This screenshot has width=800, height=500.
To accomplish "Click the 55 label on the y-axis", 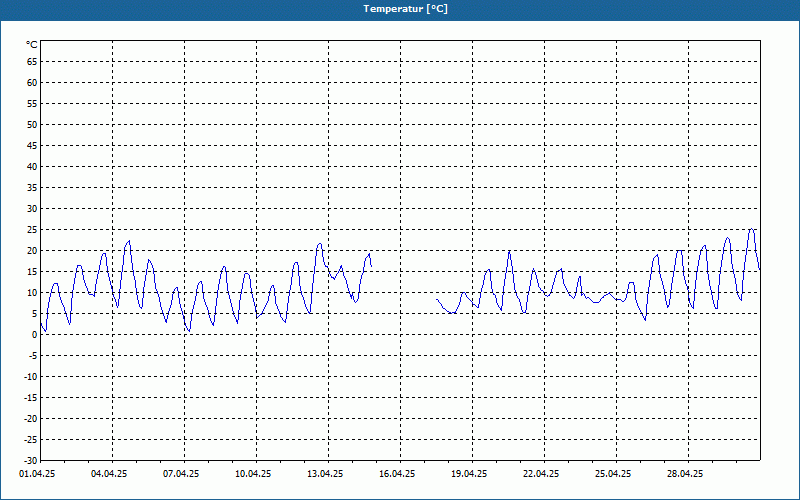I will pos(32,104).
